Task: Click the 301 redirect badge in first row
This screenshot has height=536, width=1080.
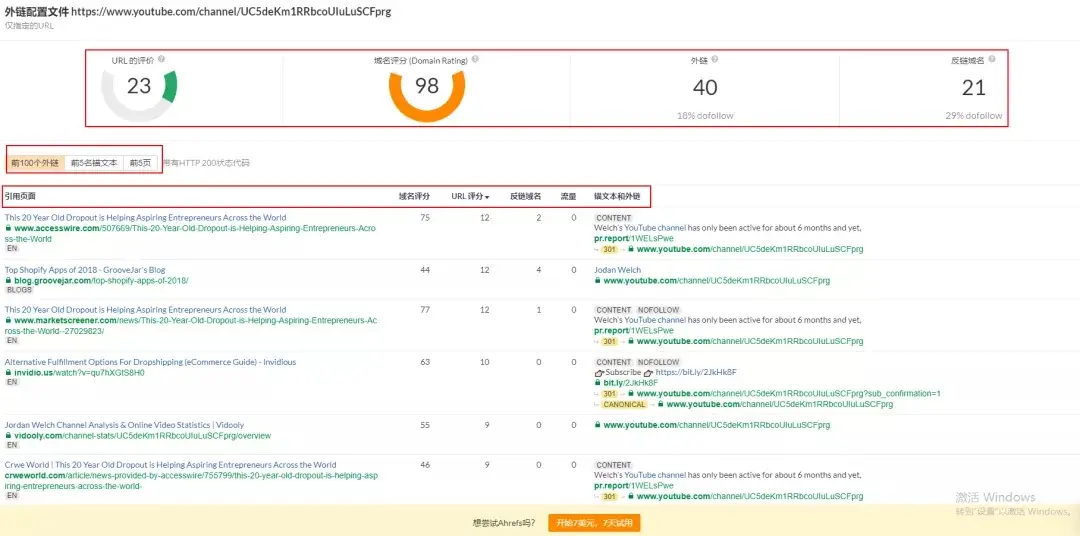Action: [610, 249]
